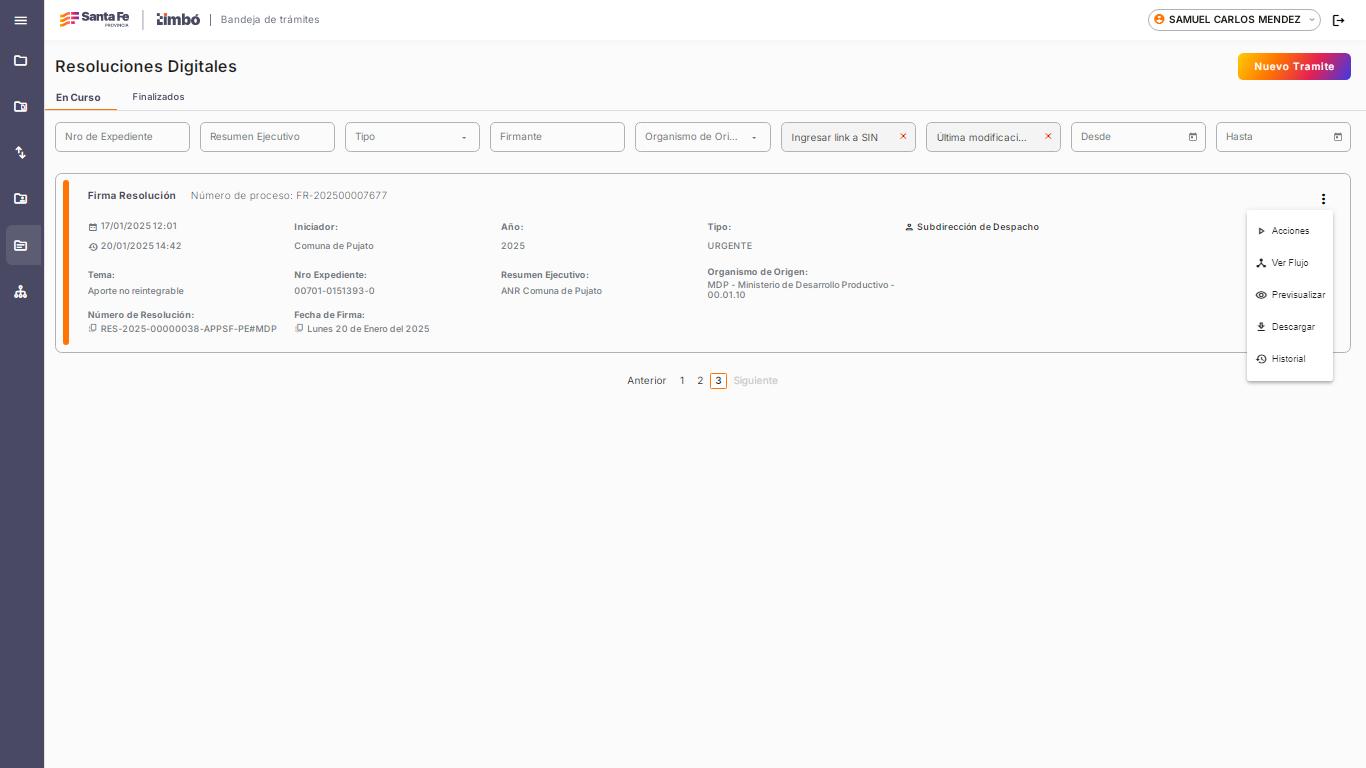Image resolution: width=1366 pixels, height=768 pixels.
Task: Clear the Ultima modificación filter
Action: pos(1048,137)
